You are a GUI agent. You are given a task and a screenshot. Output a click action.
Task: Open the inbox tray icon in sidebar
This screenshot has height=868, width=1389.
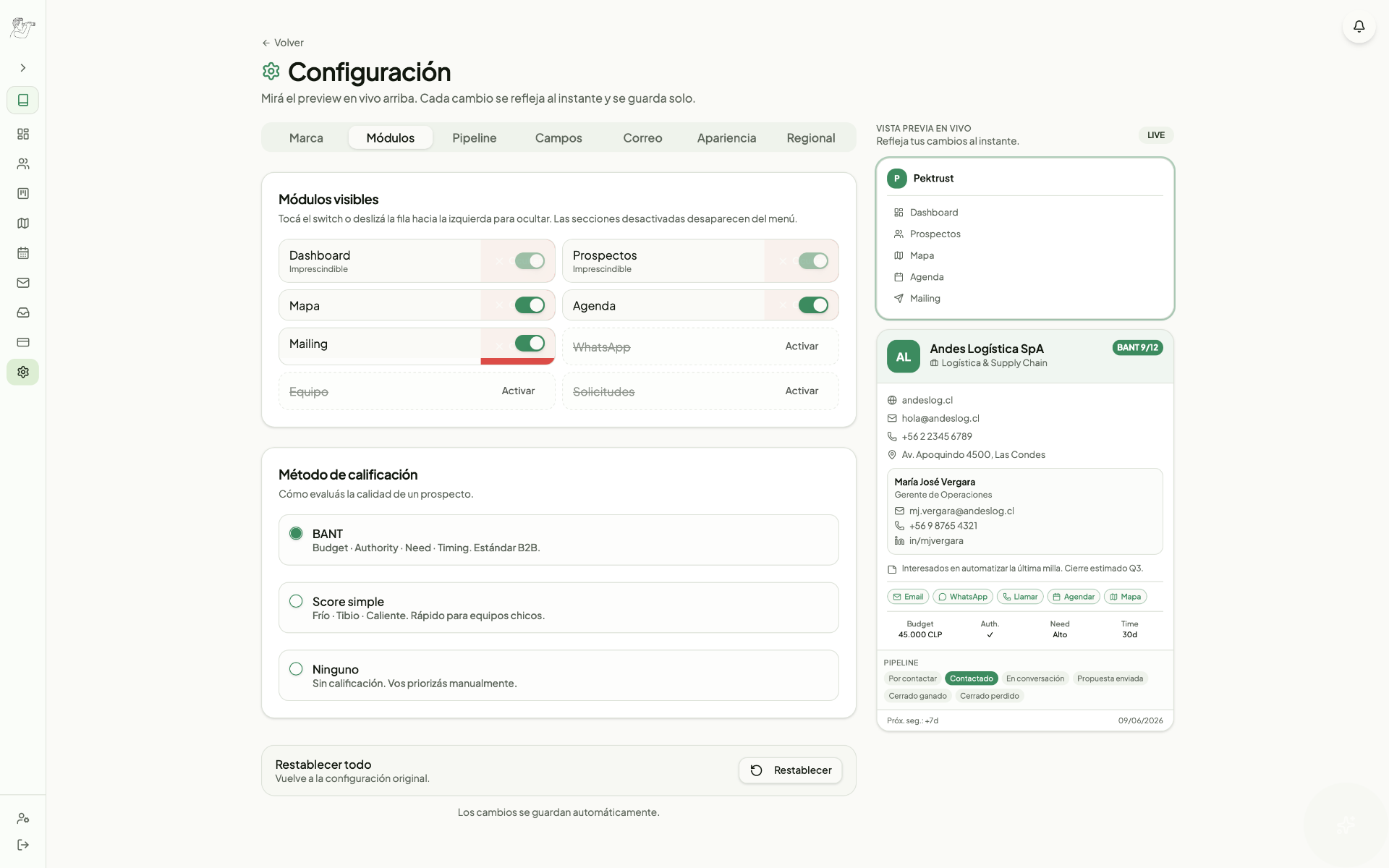click(x=23, y=312)
